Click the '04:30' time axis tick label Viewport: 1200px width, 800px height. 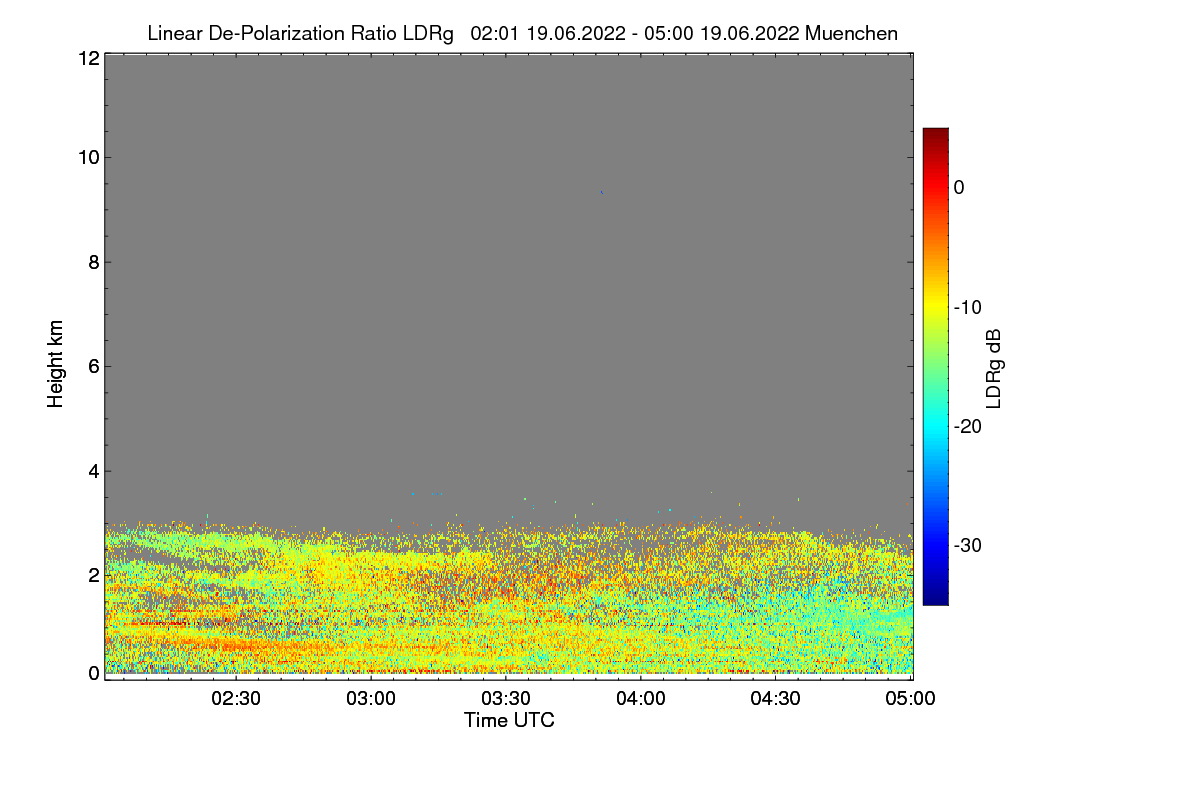point(777,698)
